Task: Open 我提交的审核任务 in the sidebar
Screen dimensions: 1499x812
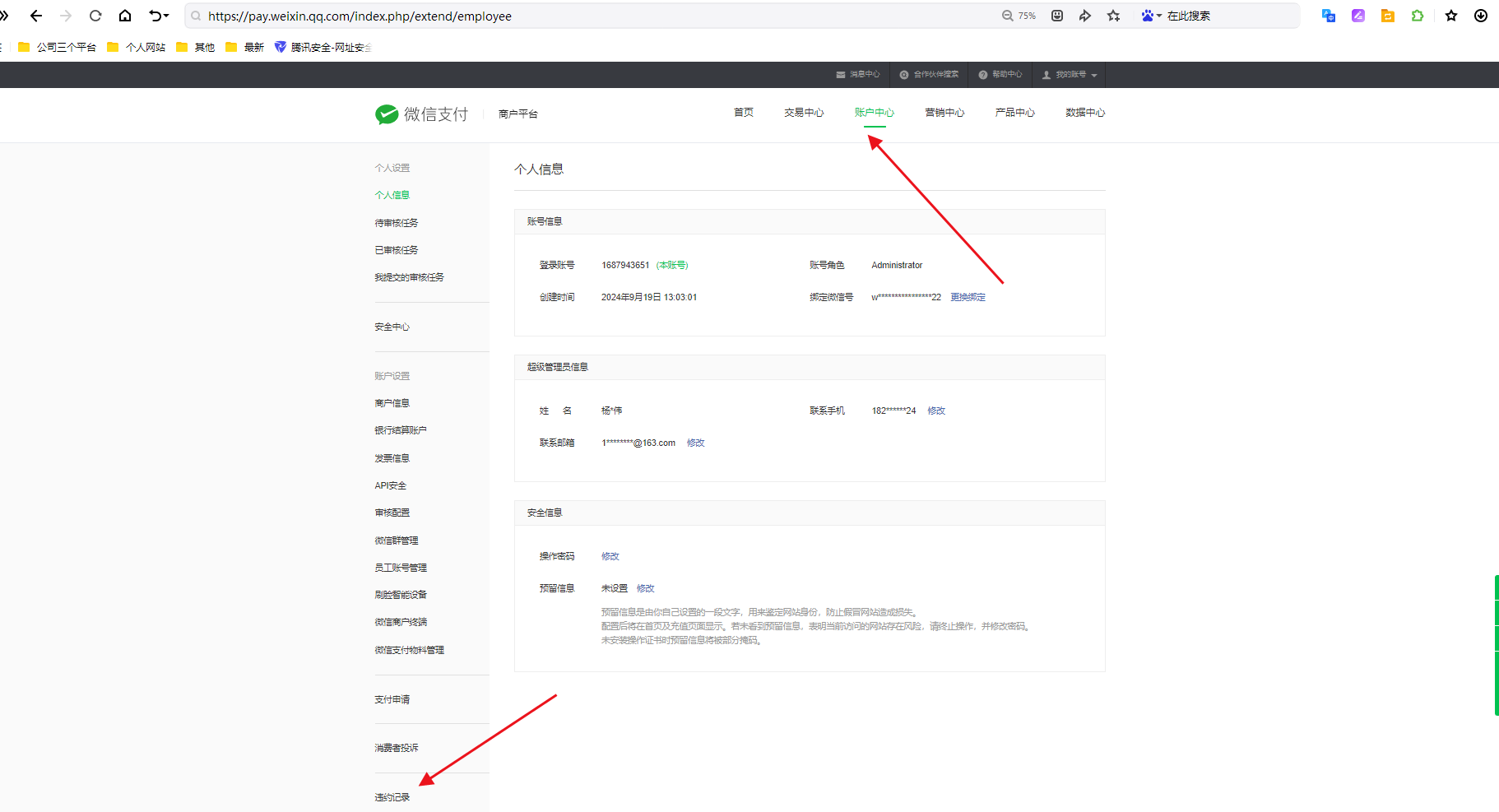Action: (x=410, y=277)
